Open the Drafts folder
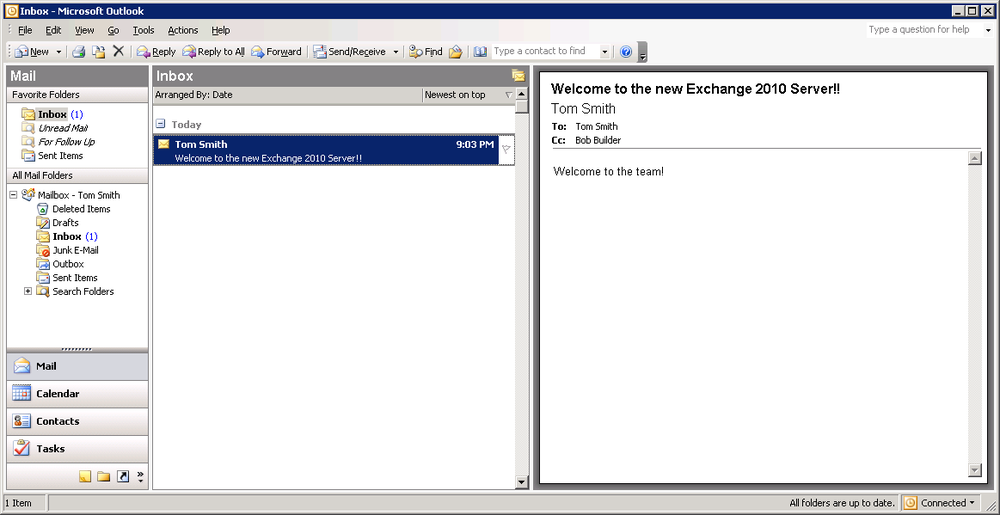Viewport: 1000px width, 515px height. 57,222
